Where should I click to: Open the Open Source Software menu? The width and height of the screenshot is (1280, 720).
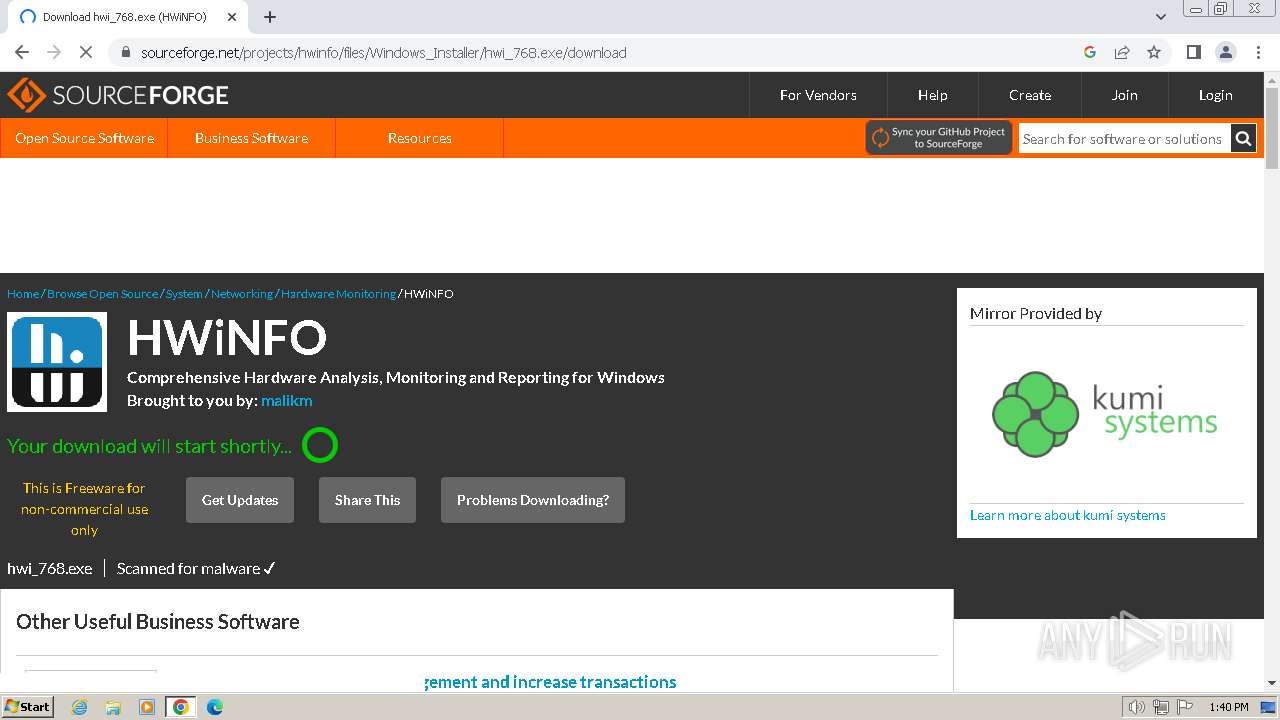pyautogui.click(x=84, y=138)
